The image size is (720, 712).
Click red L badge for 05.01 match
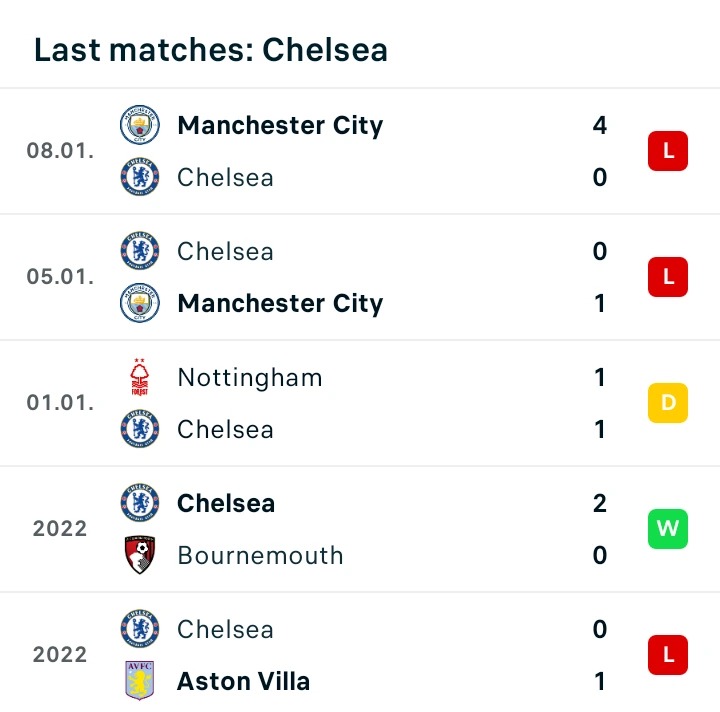tap(668, 277)
